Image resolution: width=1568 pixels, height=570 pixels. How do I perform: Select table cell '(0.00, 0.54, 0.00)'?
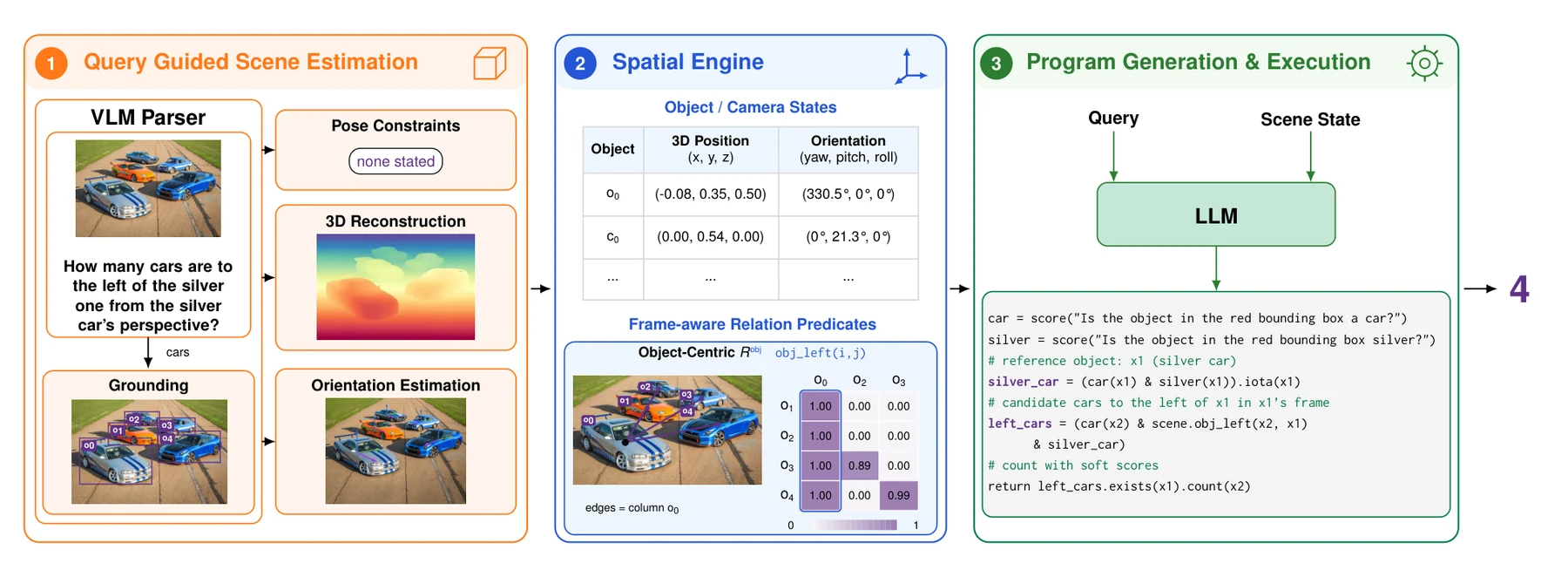point(711,237)
